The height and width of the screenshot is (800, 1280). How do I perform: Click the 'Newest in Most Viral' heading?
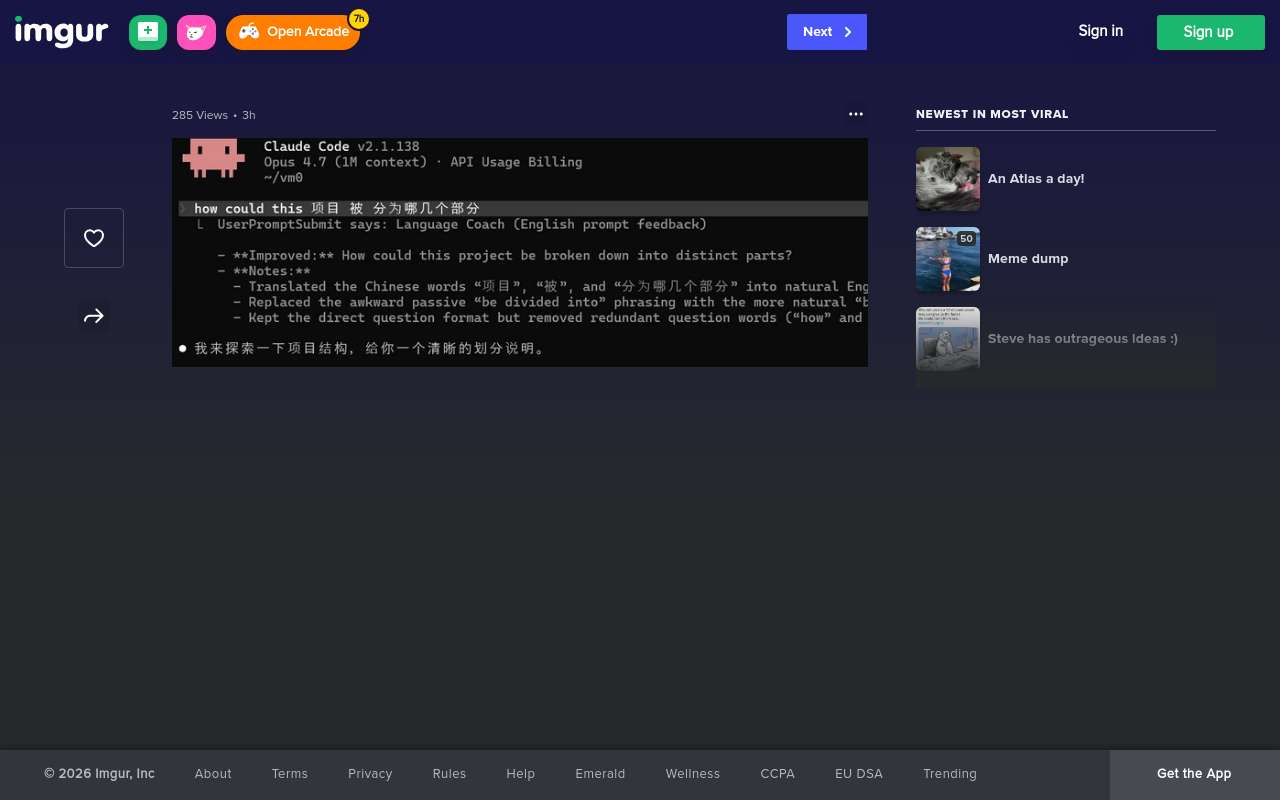992,114
